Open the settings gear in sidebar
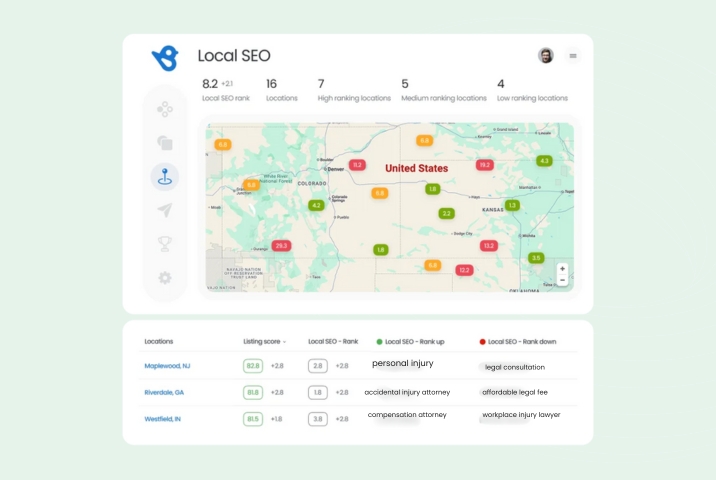Image resolution: width=716 pixels, height=480 pixels. (165, 278)
